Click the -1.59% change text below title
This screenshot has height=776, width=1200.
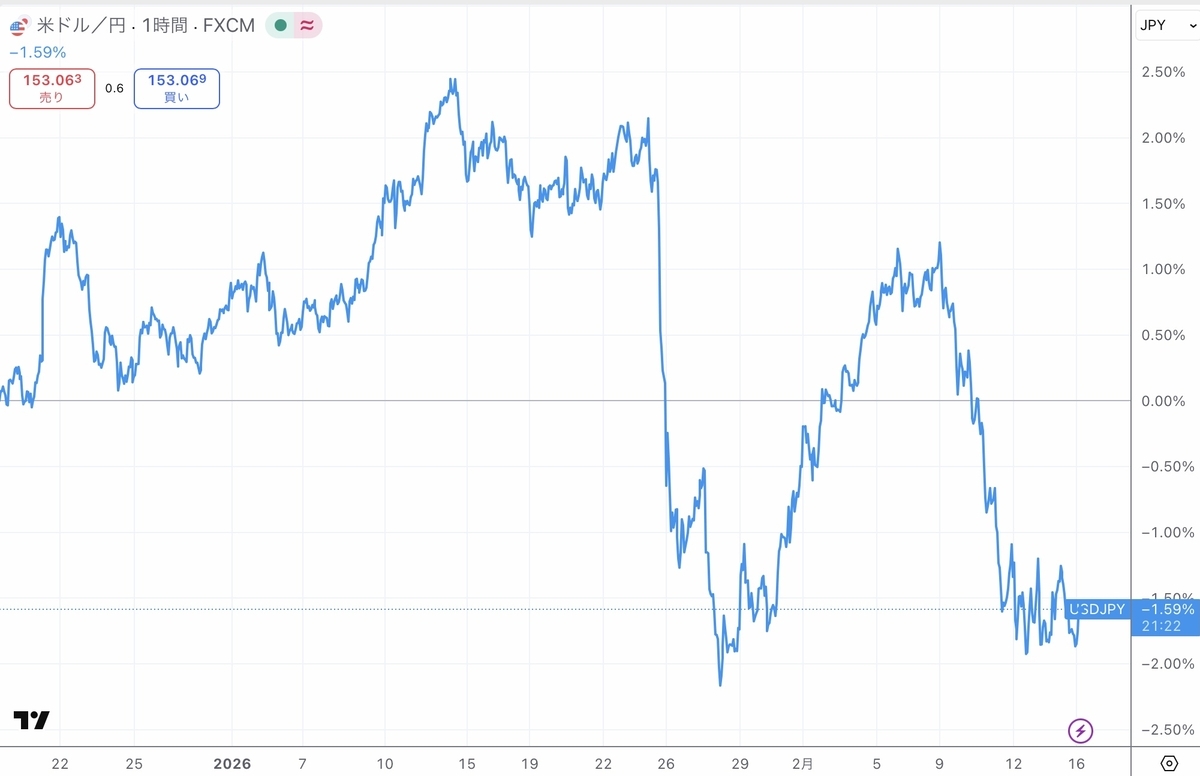[38, 52]
